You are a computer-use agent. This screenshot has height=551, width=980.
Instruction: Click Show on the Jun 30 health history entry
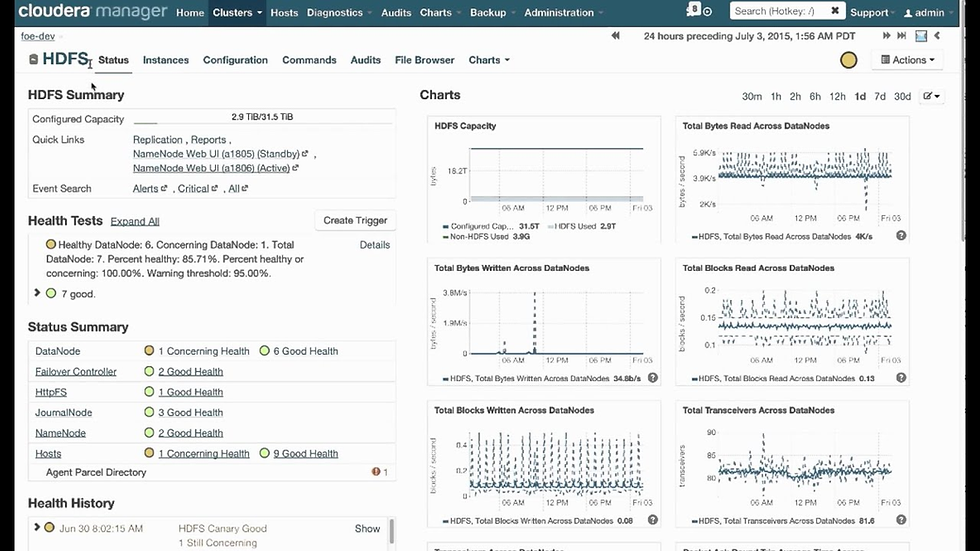(x=368, y=529)
